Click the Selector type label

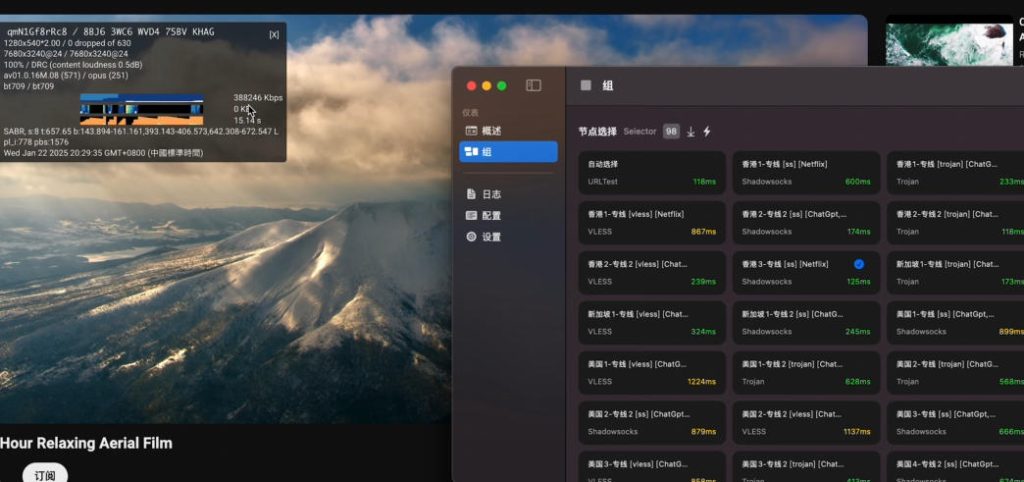(639, 131)
